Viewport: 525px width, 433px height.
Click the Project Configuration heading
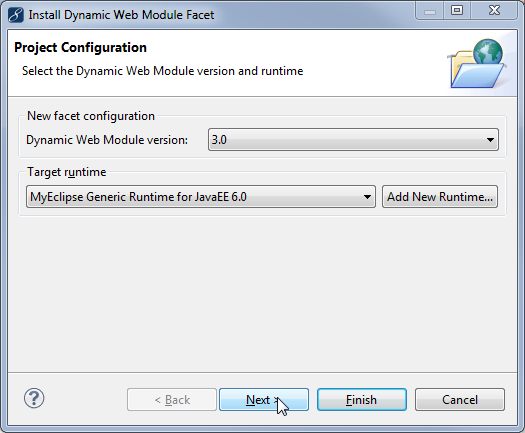[x=80, y=48]
